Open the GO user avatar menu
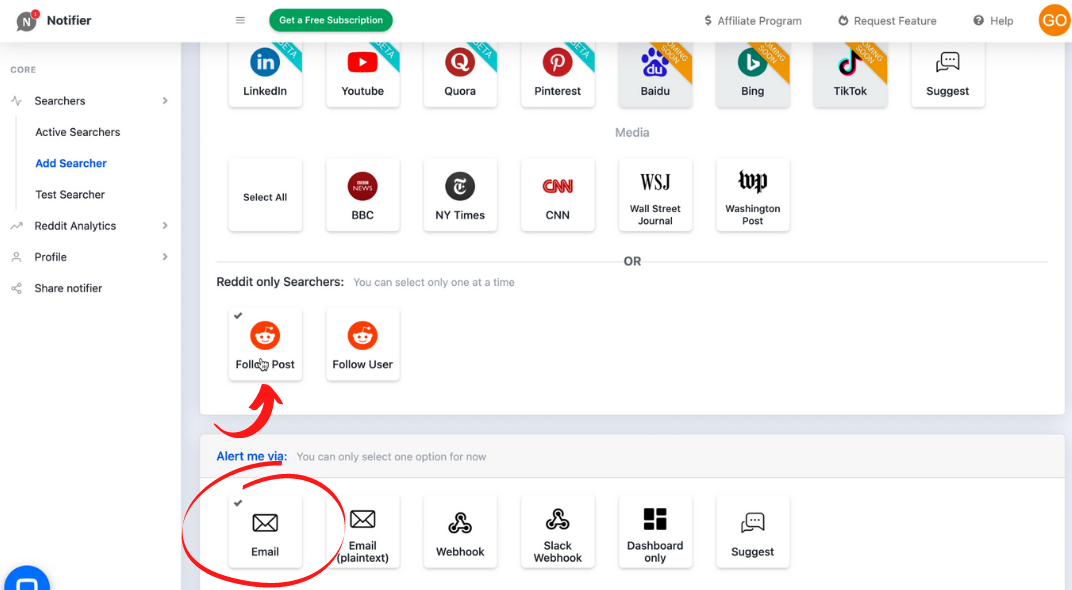1072x590 pixels. pos(1054,21)
